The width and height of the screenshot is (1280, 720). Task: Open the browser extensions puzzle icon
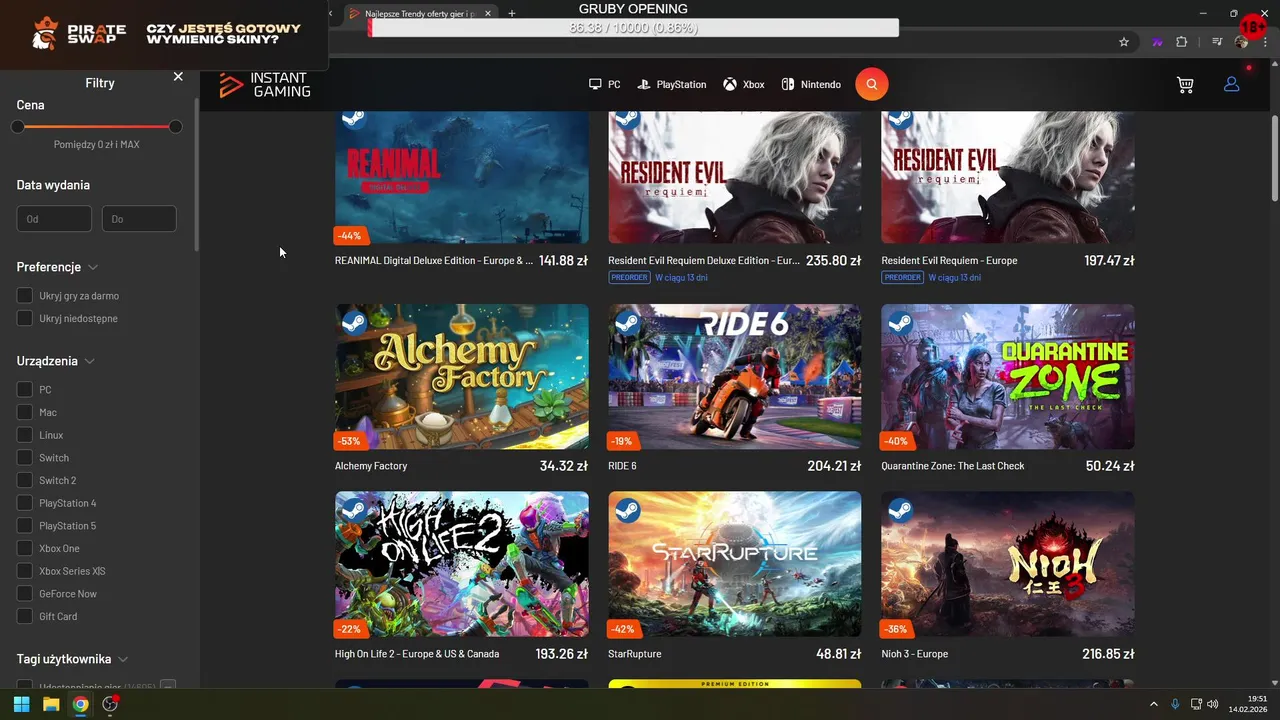[1181, 42]
